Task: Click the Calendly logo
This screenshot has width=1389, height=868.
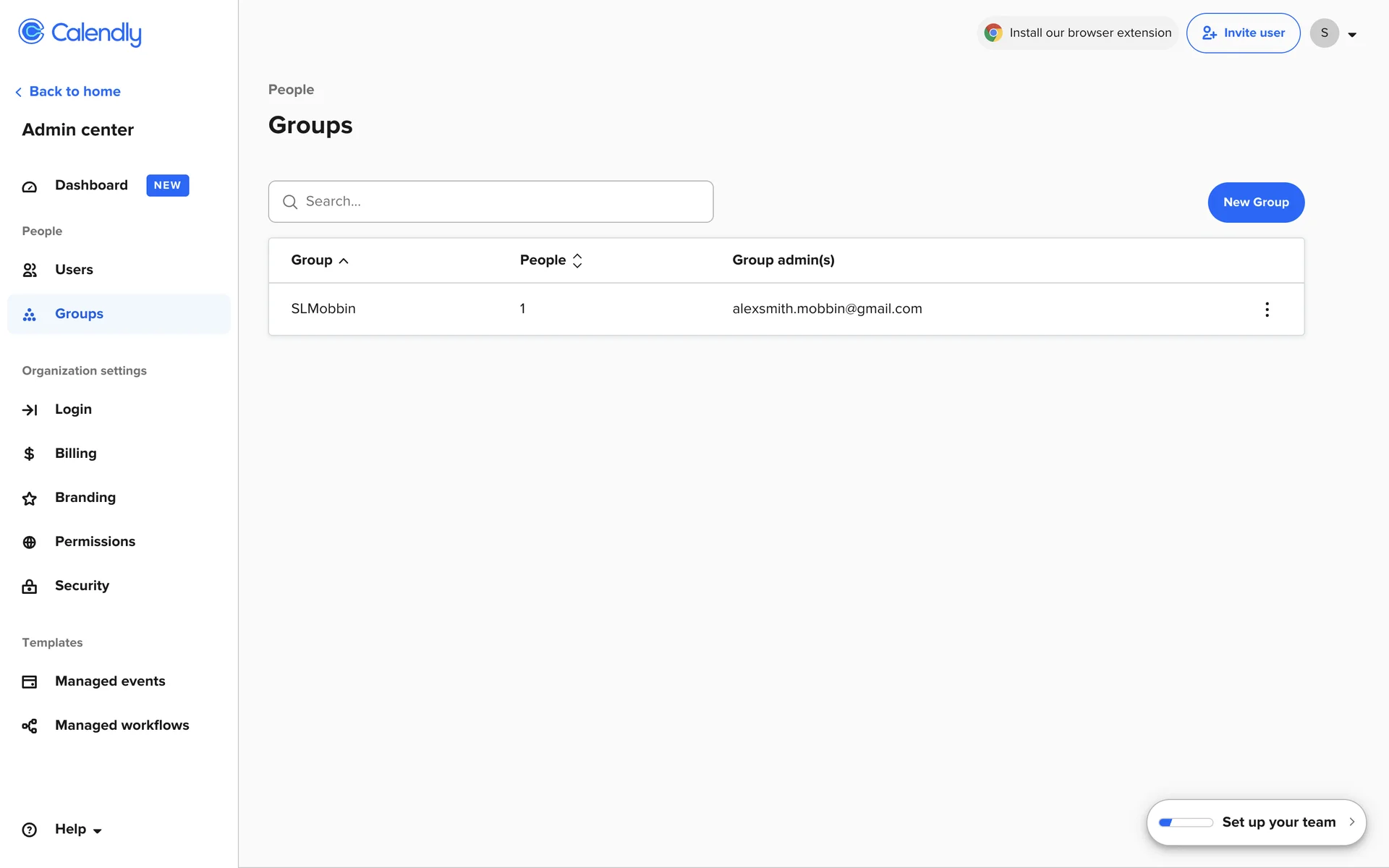Action: [x=80, y=33]
